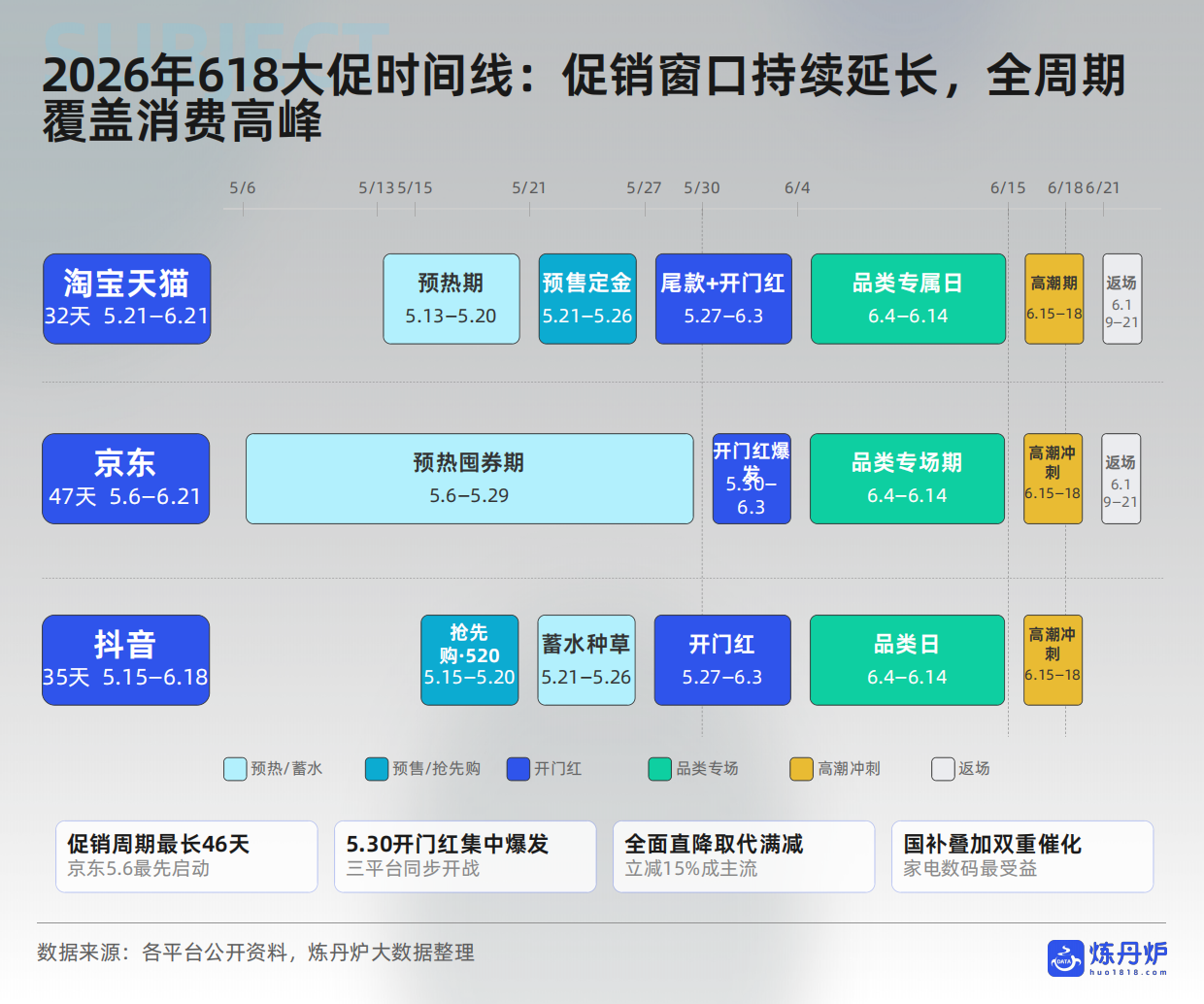Open the 5.30开门红集中爆发 card

465,856
